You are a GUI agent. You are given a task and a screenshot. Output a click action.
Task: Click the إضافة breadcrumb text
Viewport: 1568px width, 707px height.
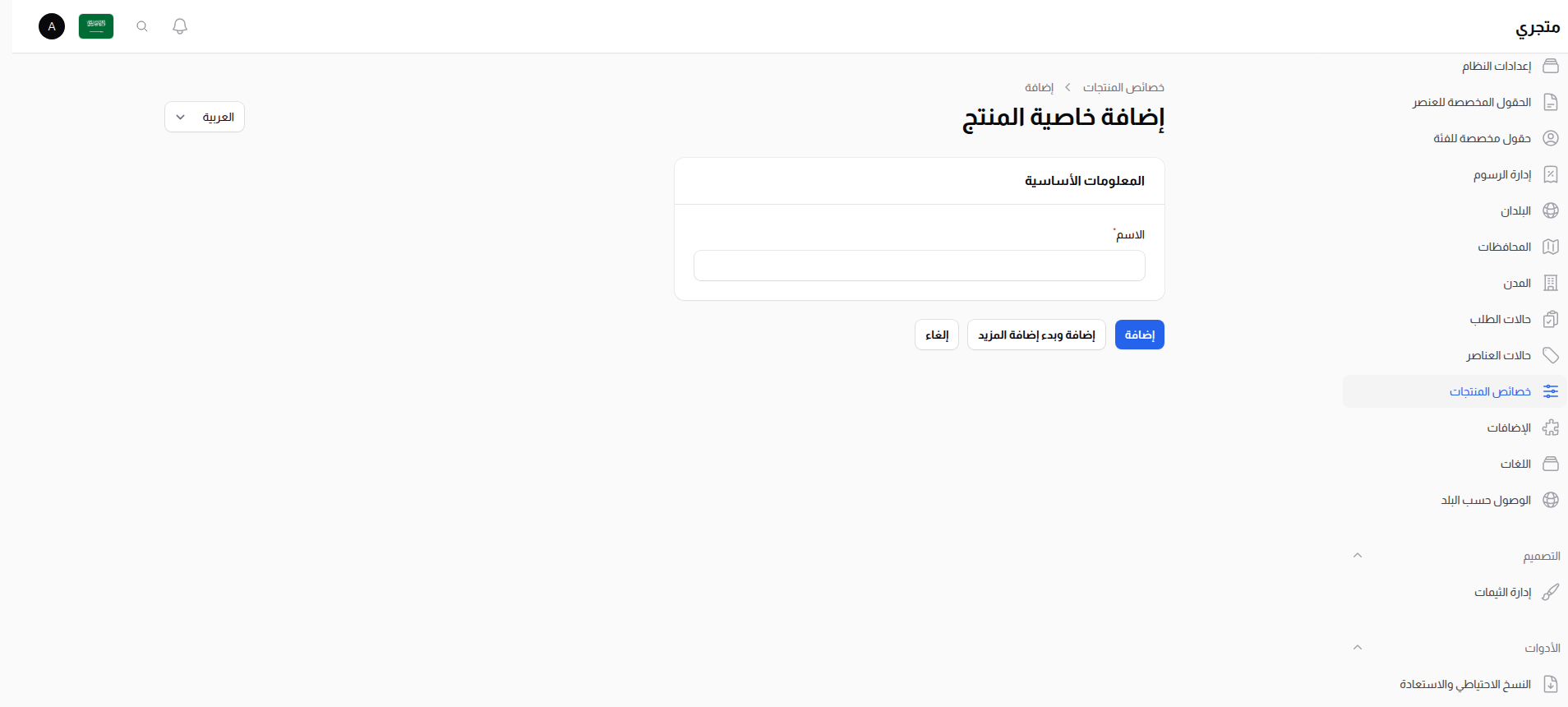[x=1039, y=87]
